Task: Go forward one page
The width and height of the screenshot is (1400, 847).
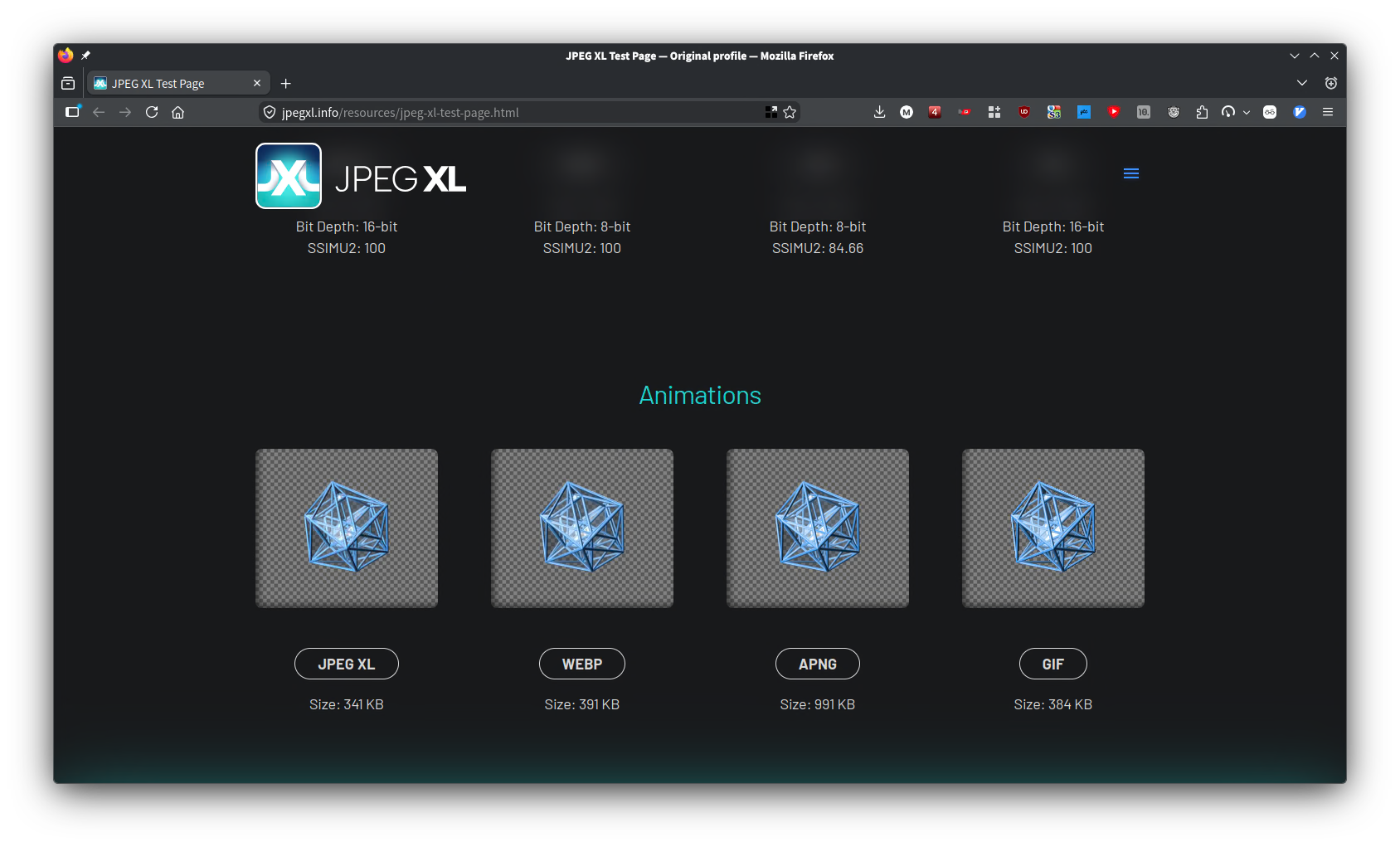Action: point(125,112)
